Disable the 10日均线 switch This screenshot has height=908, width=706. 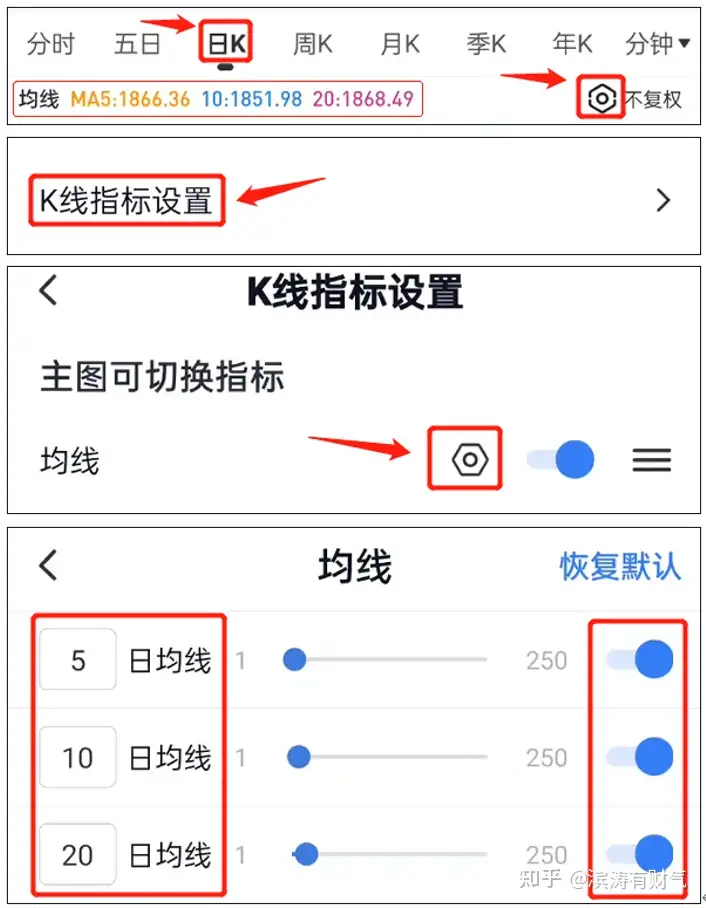click(x=640, y=756)
